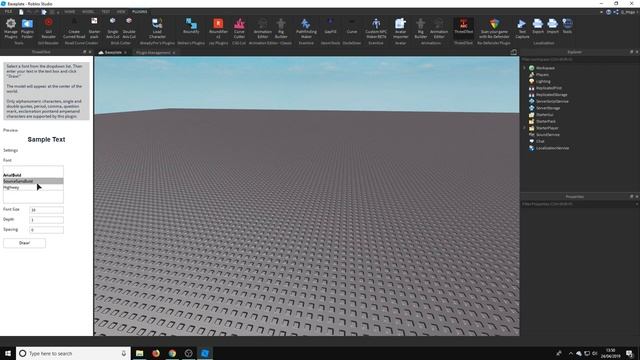Open the Windows Start menu
Screen dimensions: 640x360
click(8, 353)
